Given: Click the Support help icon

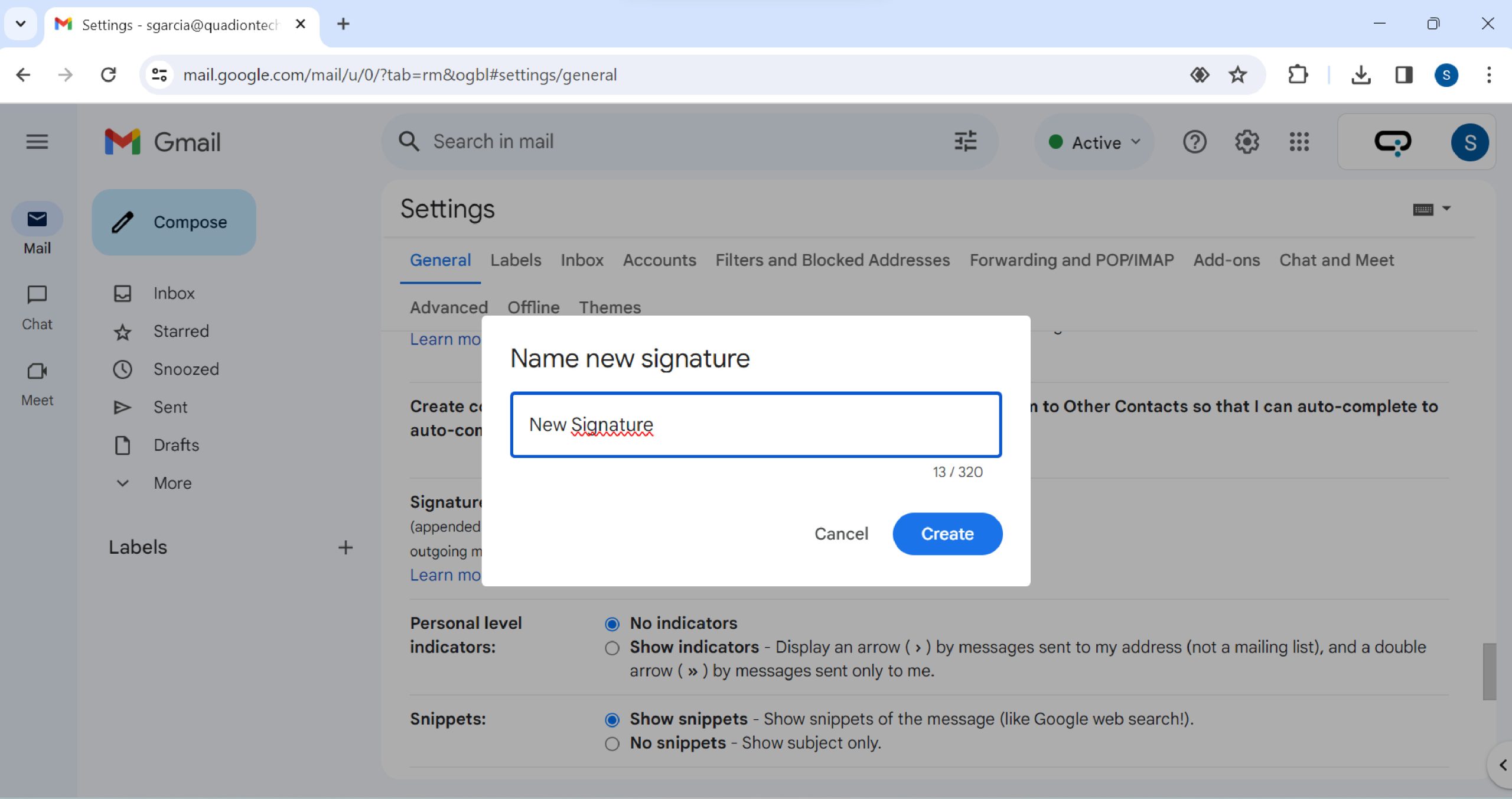Looking at the screenshot, I should 1194,142.
